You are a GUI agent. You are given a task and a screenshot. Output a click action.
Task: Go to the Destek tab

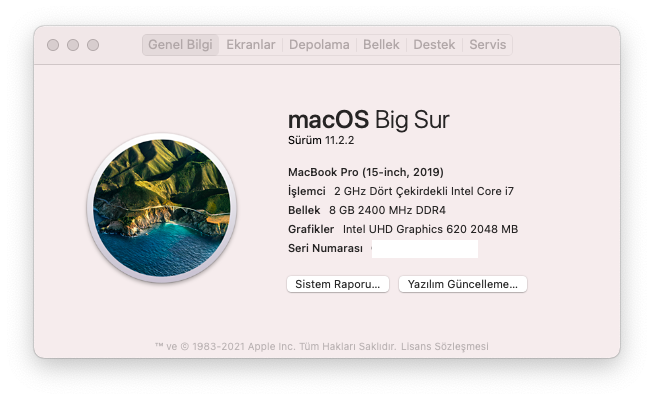(x=434, y=45)
